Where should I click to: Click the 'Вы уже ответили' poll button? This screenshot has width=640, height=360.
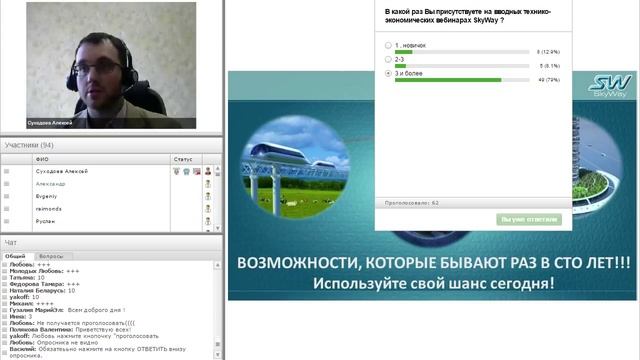pyautogui.click(x=529, y=220)
